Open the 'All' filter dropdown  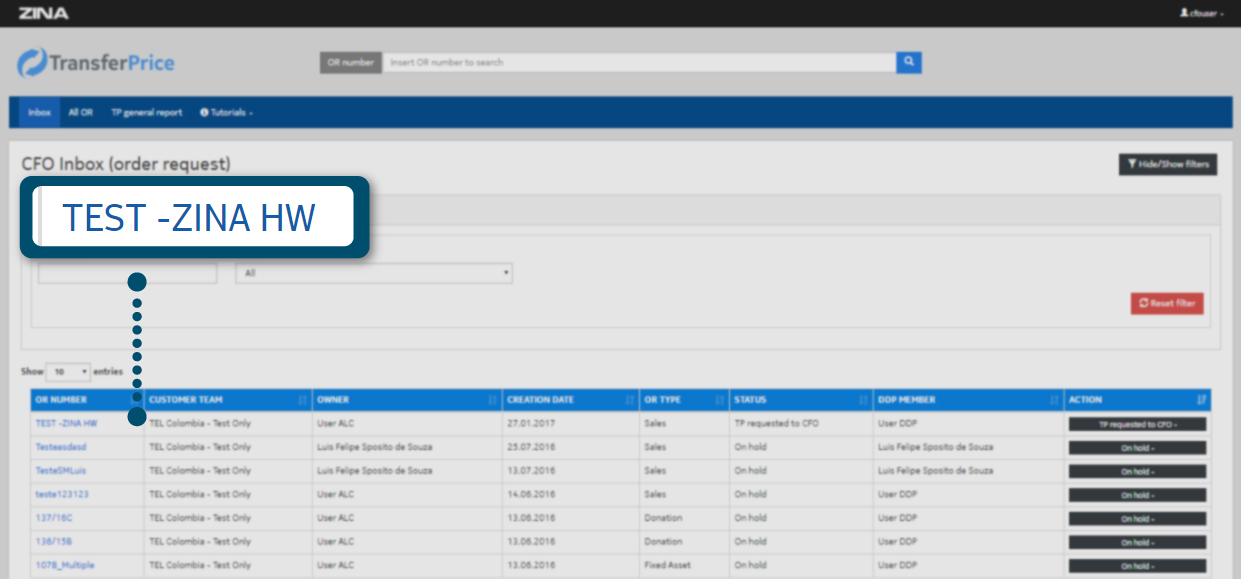[x=374, y=273]
